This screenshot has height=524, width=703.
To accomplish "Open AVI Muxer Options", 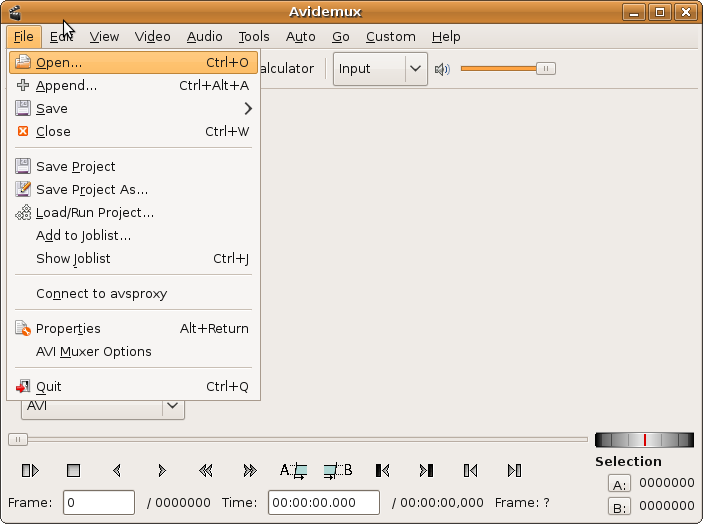I will 133,351.
